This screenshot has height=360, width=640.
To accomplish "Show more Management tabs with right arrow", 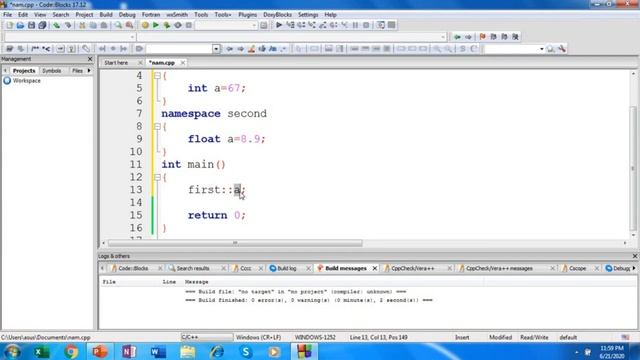I will point(89,71).
